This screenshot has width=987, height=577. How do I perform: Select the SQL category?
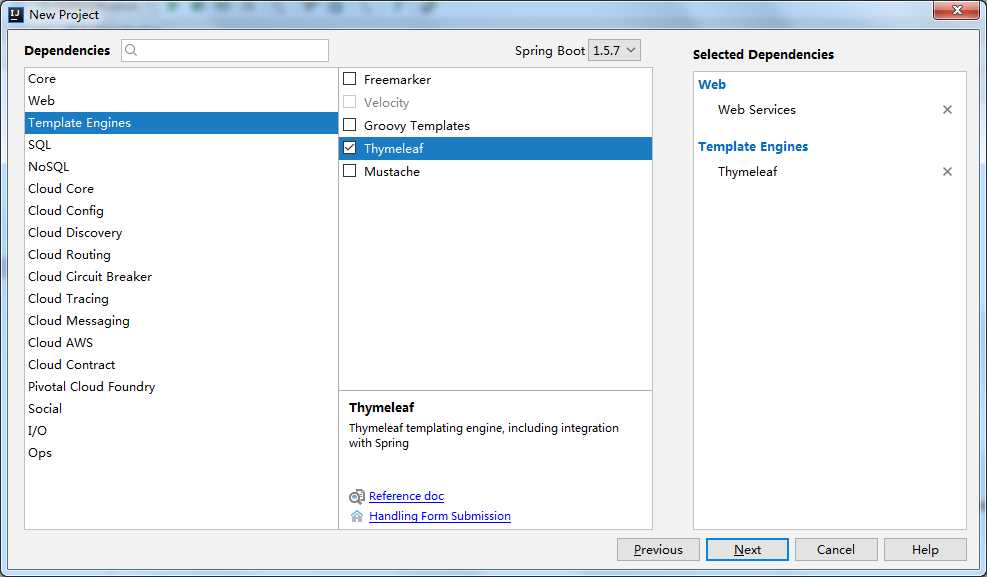tap(181, 145)
